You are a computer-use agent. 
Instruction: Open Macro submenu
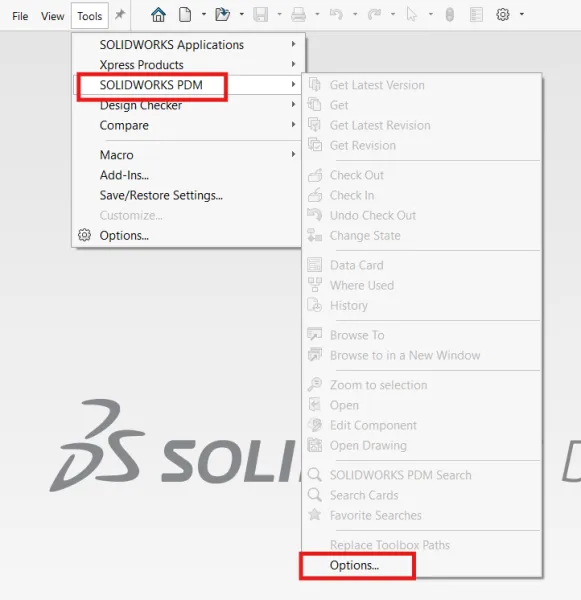[x=188, y=155]
